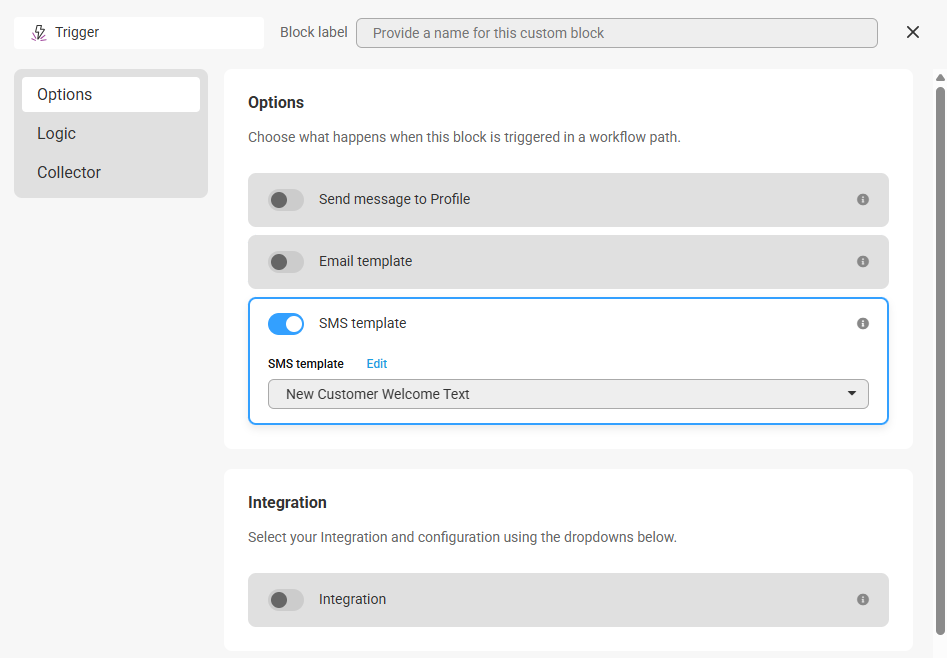
Task: Click the Trigger lightning bolt icon
Action: (39, 33)
